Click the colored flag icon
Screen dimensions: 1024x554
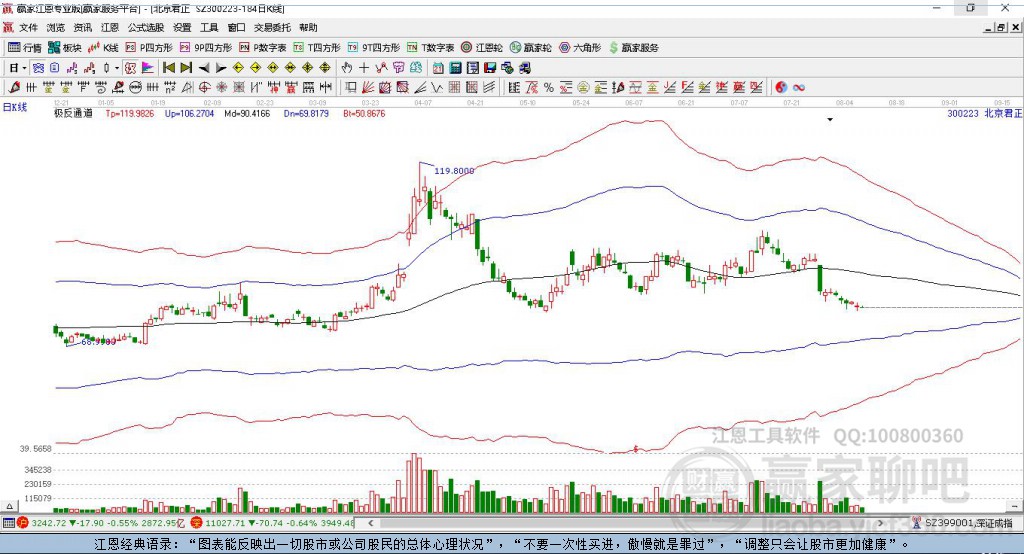click(x=148, y=68)
